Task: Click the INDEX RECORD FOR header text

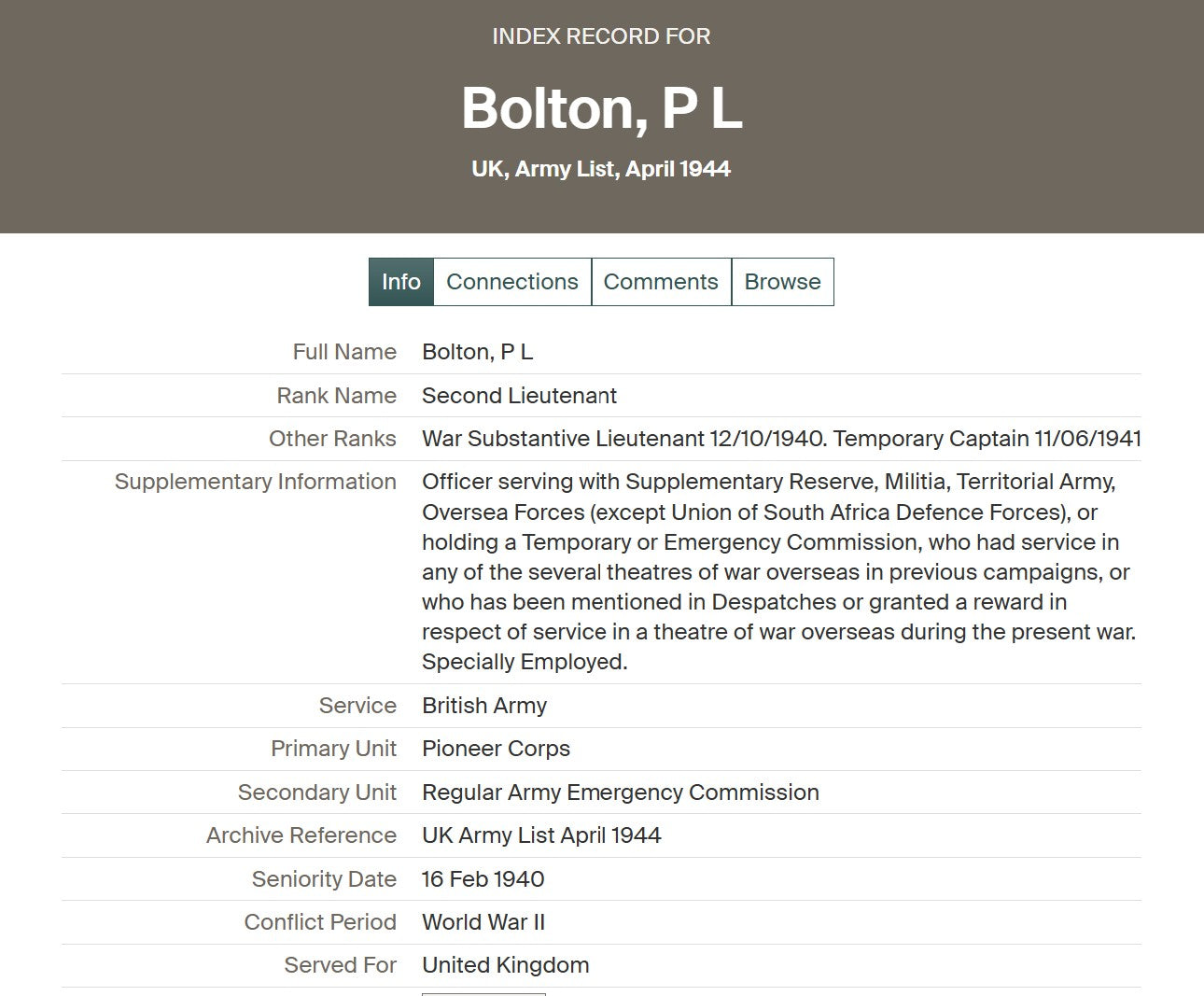Action: click(x=601, y=36)
